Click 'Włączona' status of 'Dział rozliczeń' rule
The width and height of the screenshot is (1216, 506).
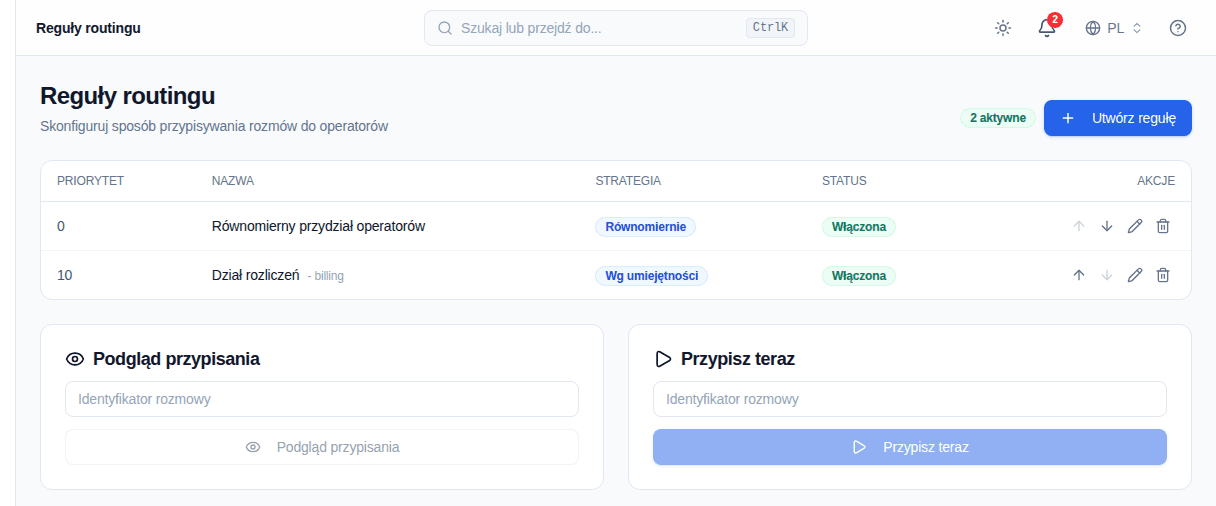[859, 276]
